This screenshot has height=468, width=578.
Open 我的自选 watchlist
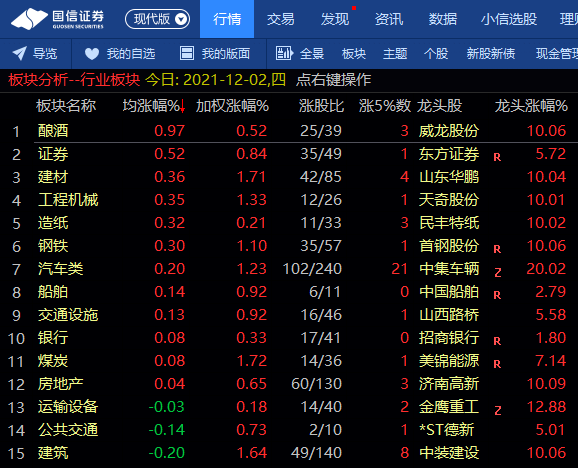131,54
